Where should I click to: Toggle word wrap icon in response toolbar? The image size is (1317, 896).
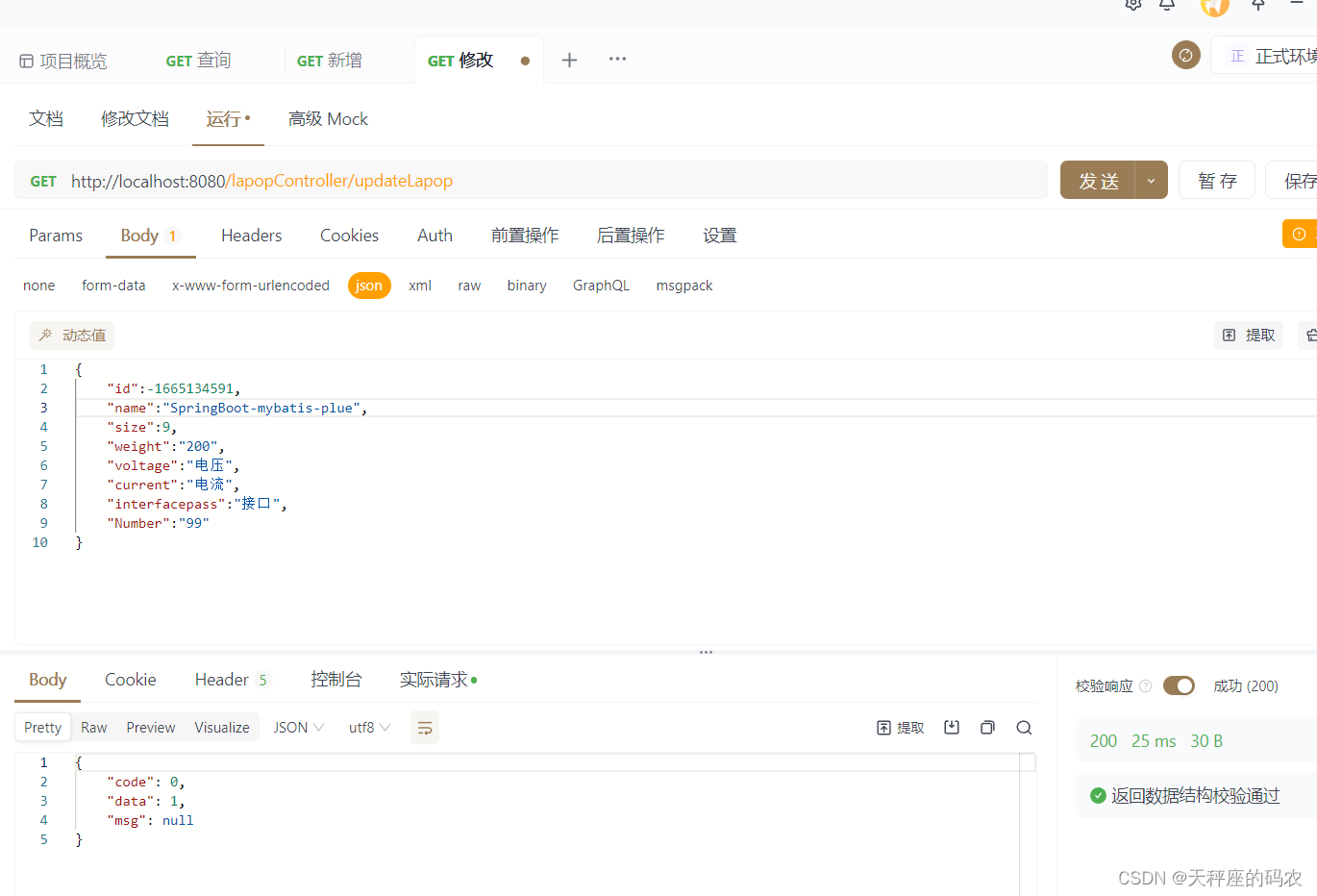425,728
